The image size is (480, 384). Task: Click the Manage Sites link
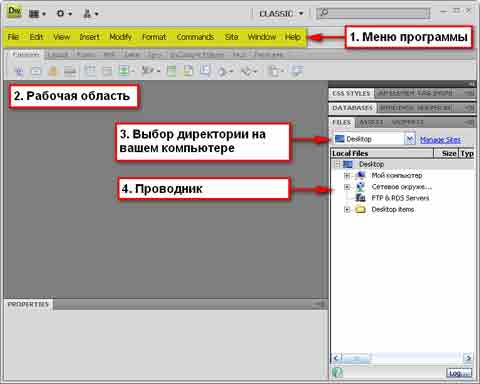point(440,140)
